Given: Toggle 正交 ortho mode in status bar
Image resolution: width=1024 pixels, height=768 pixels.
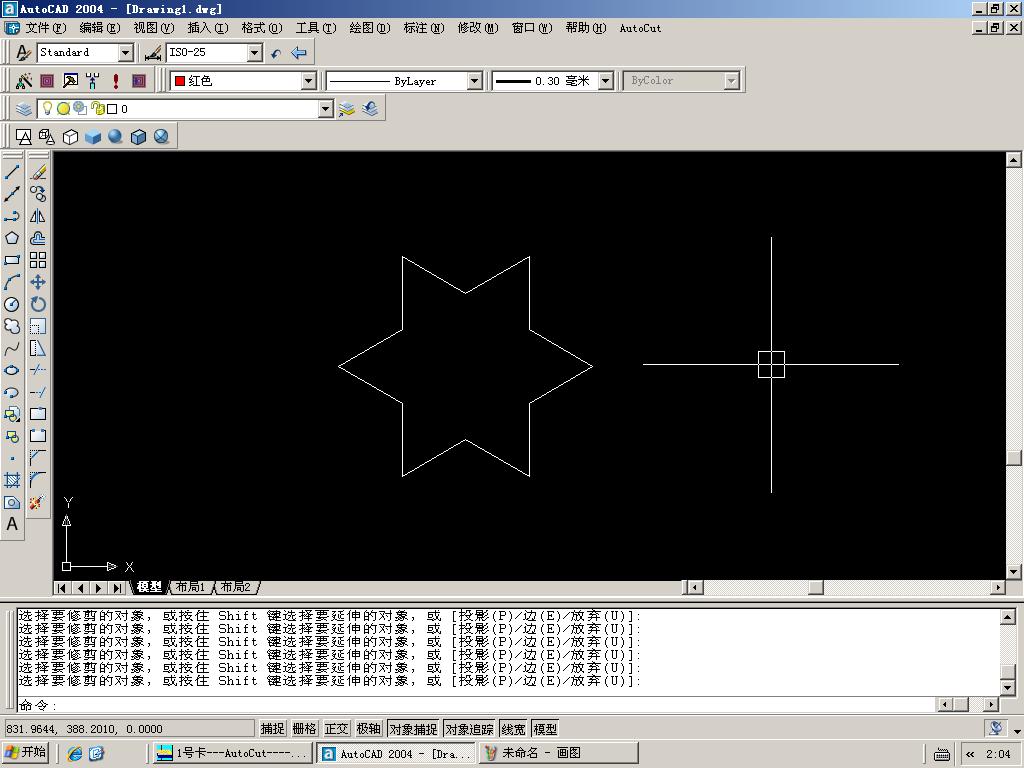Looking at the screenshot, I should [337, 729].
